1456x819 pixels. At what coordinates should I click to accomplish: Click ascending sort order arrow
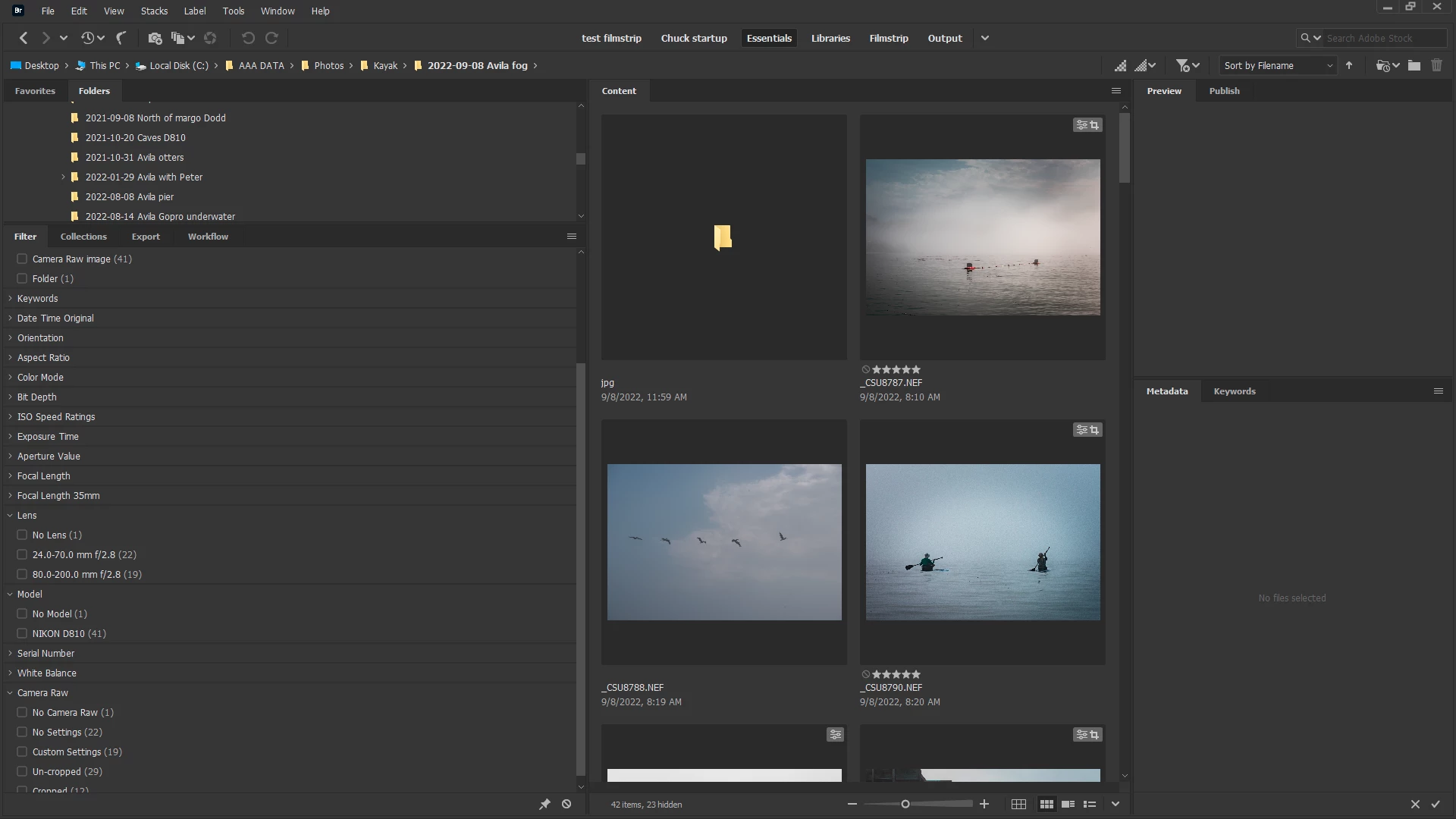[x=1349, y=66]
